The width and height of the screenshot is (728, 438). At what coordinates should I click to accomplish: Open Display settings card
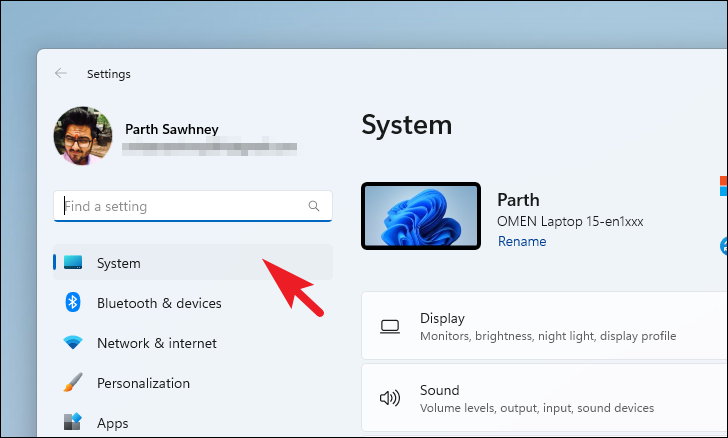click(544, 326)
